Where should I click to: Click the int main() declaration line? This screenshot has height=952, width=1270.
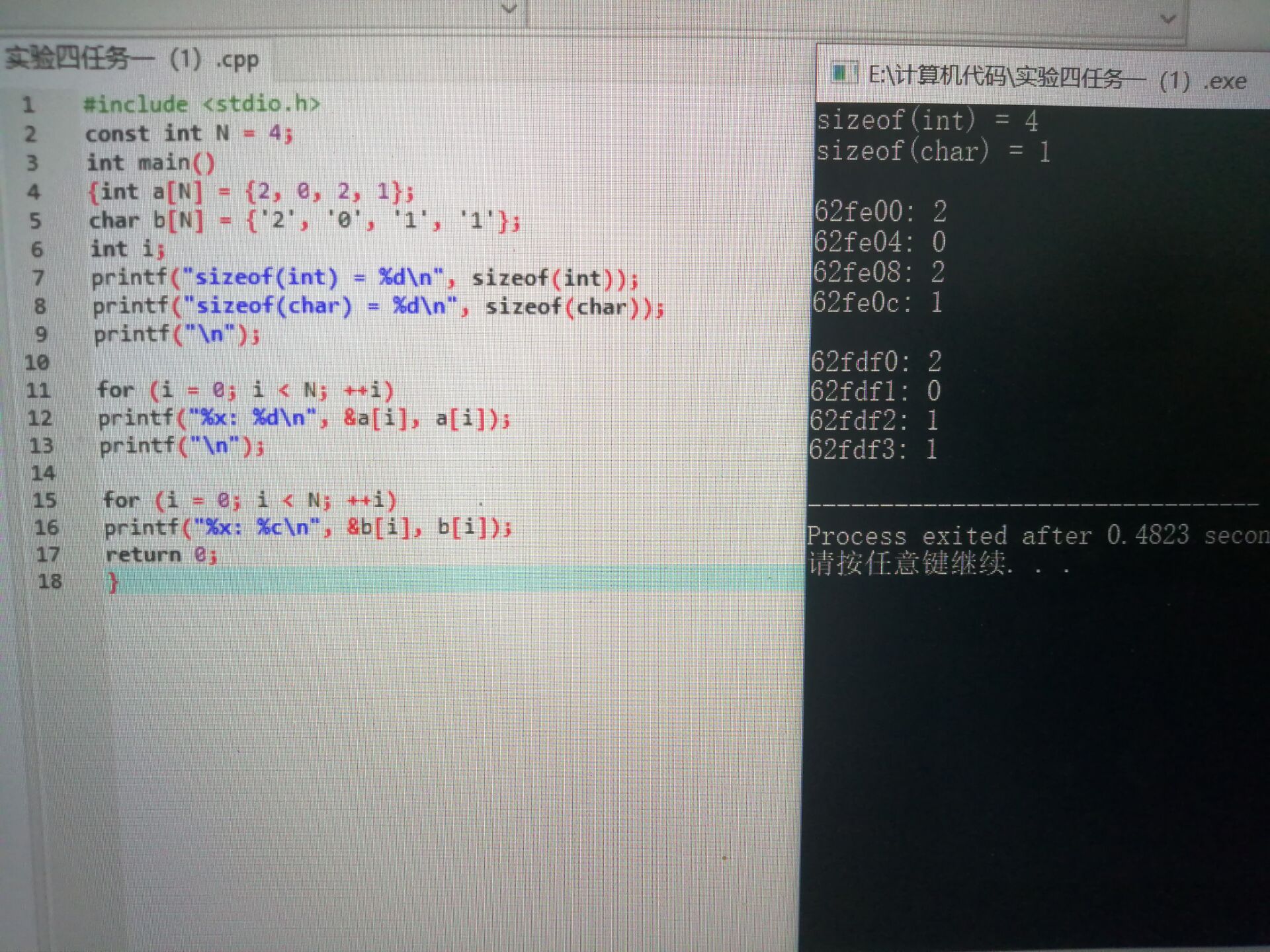pyautogui.click(x=151, y=163)
